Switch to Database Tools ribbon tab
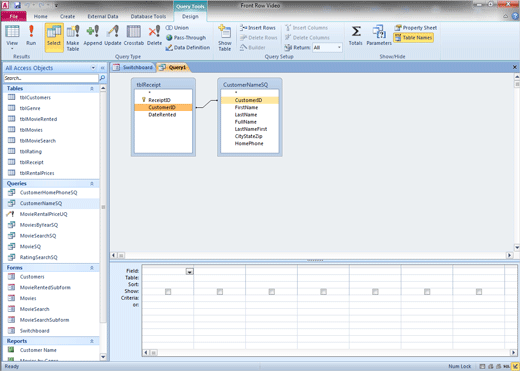520x371 pixels. 148,16
